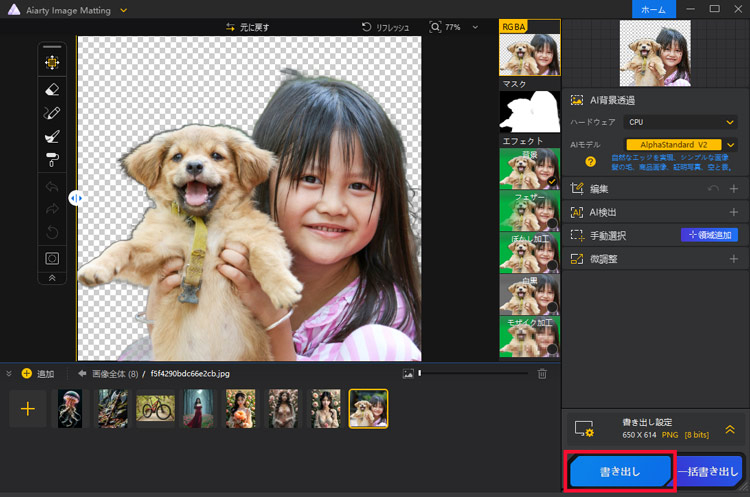This screenshot has width=750, height=497.
Task: Click the AI背景透過 section icon
Action: [577, 100]
